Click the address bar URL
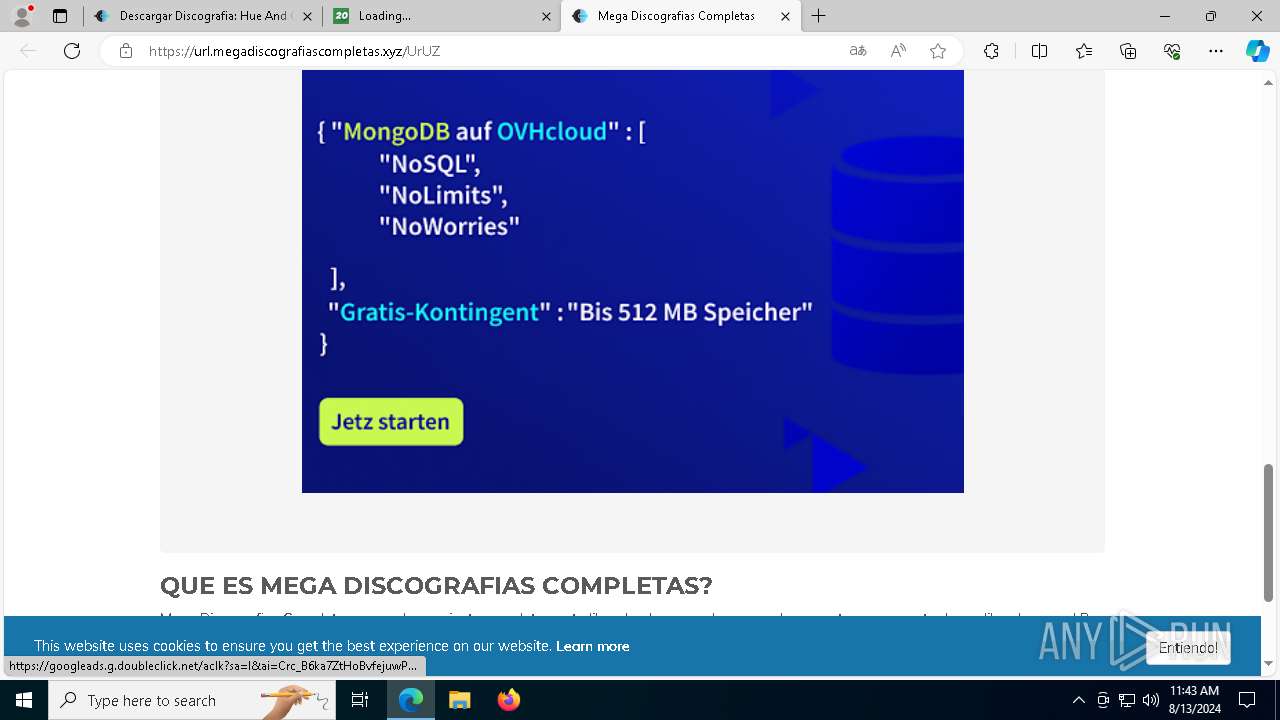This screenshot has height=720, width=1280. (294, 51)
